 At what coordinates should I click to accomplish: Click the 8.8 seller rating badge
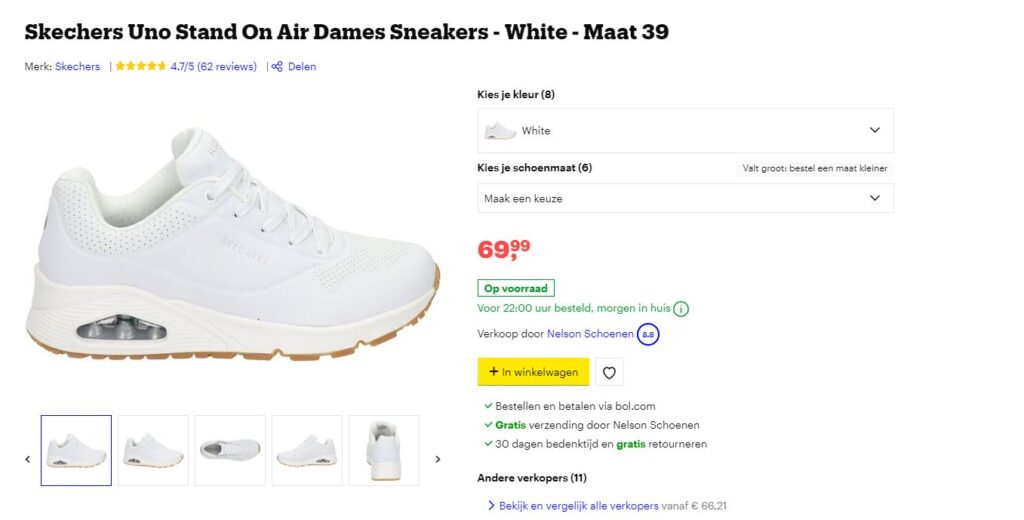point(648,334)
